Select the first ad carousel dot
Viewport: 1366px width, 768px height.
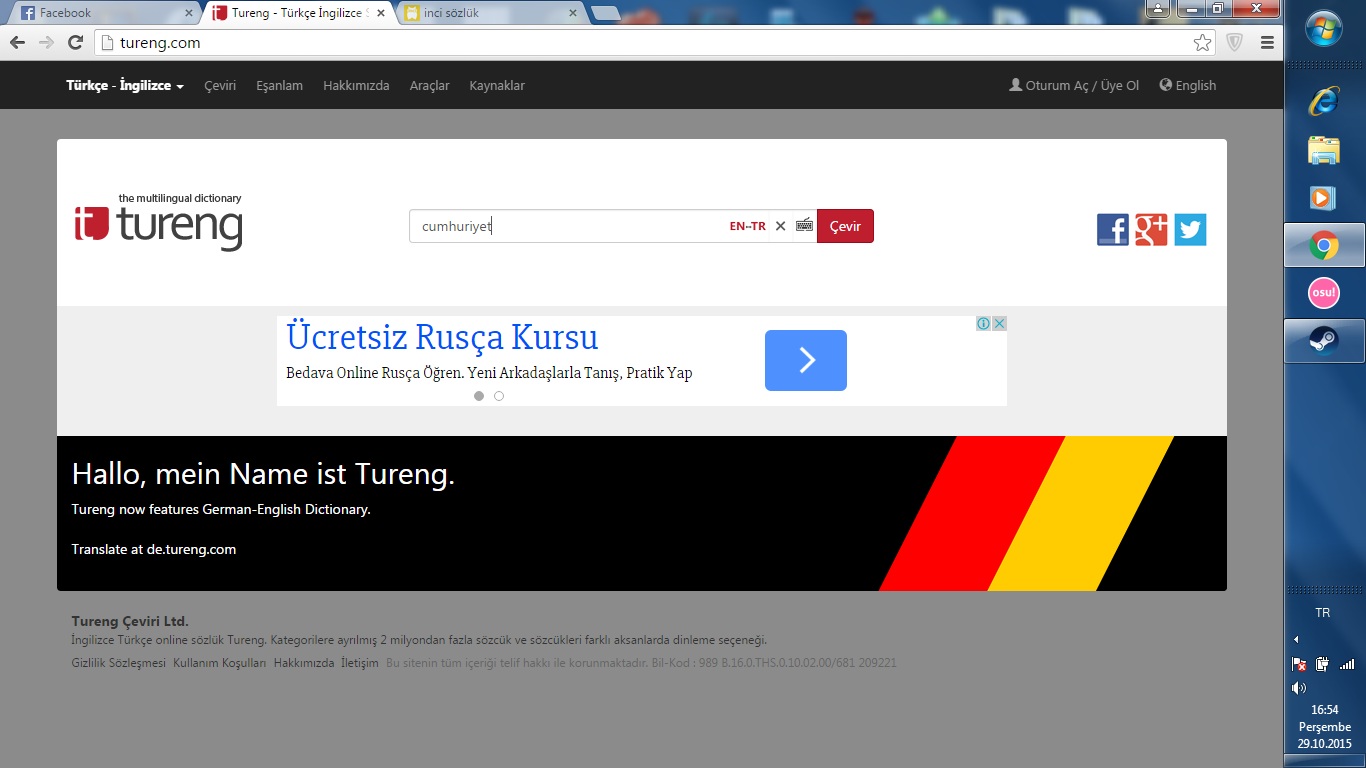coord(479,396)
